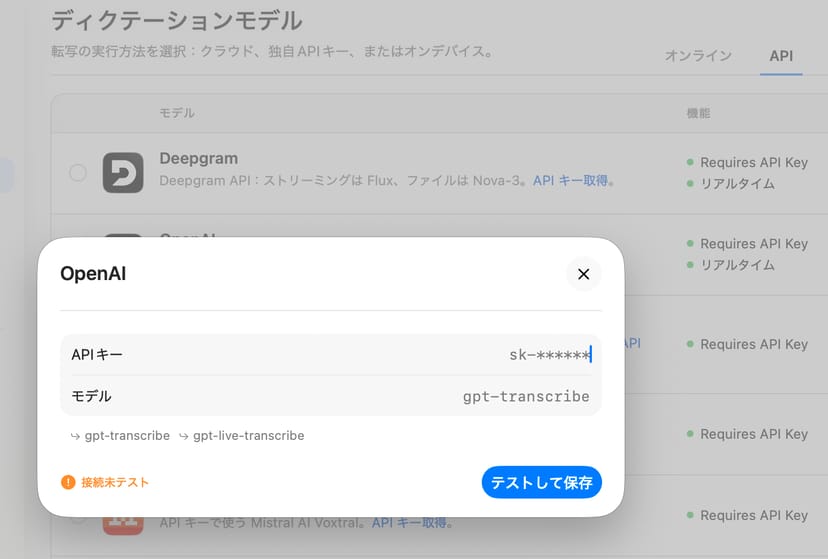Click Deepgram's Requires API Key label

(754, 163)
